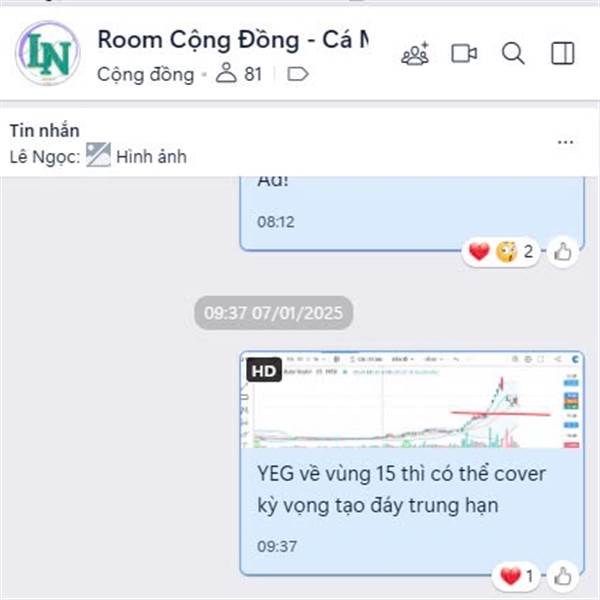Image resolution: width=600 pixels, height=600 pixels.
Task: Start a video call with the group
Action: (x=464, y=53)
